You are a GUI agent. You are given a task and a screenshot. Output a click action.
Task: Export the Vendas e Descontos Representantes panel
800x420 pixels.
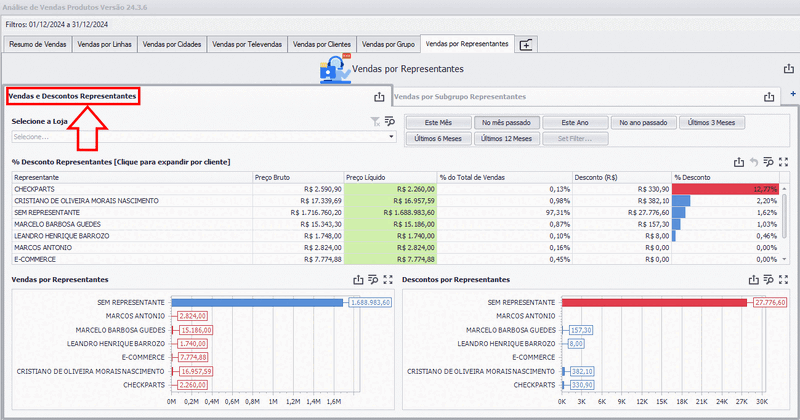click(x=379, y=96)
